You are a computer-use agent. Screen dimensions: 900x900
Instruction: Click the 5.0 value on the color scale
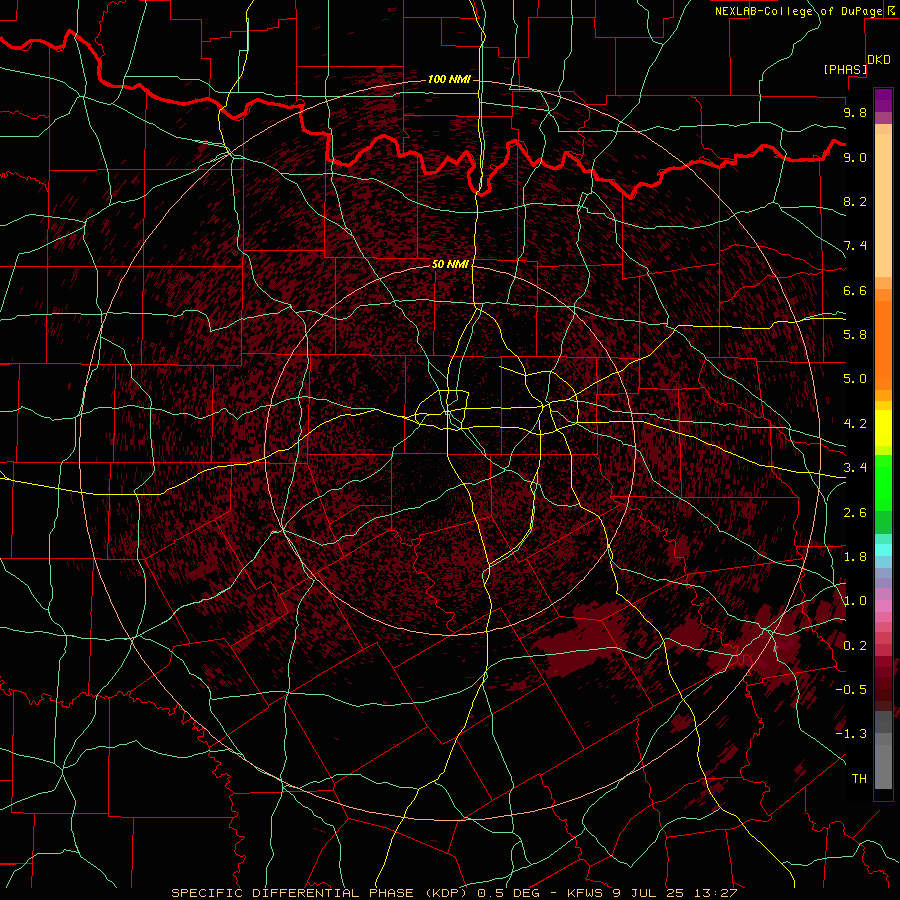point(855,379)
